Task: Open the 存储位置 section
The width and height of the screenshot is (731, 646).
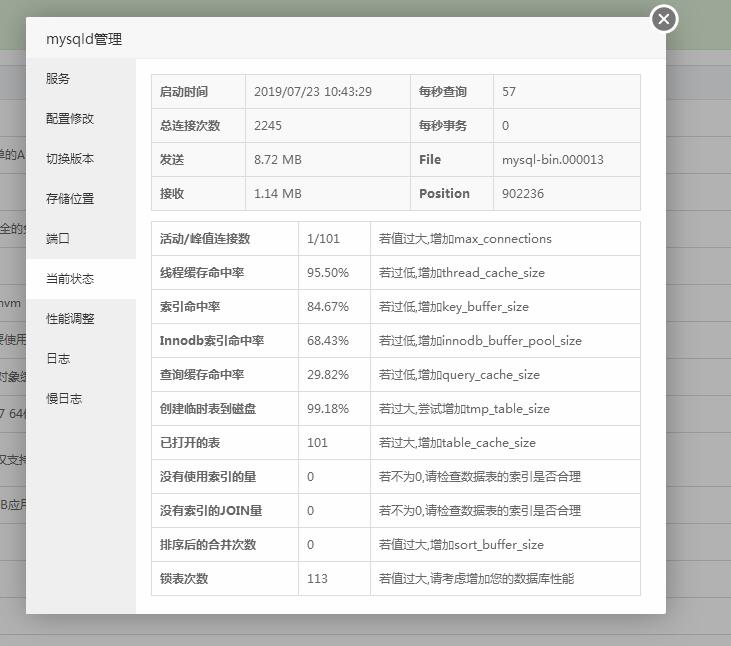Action: 70,199
